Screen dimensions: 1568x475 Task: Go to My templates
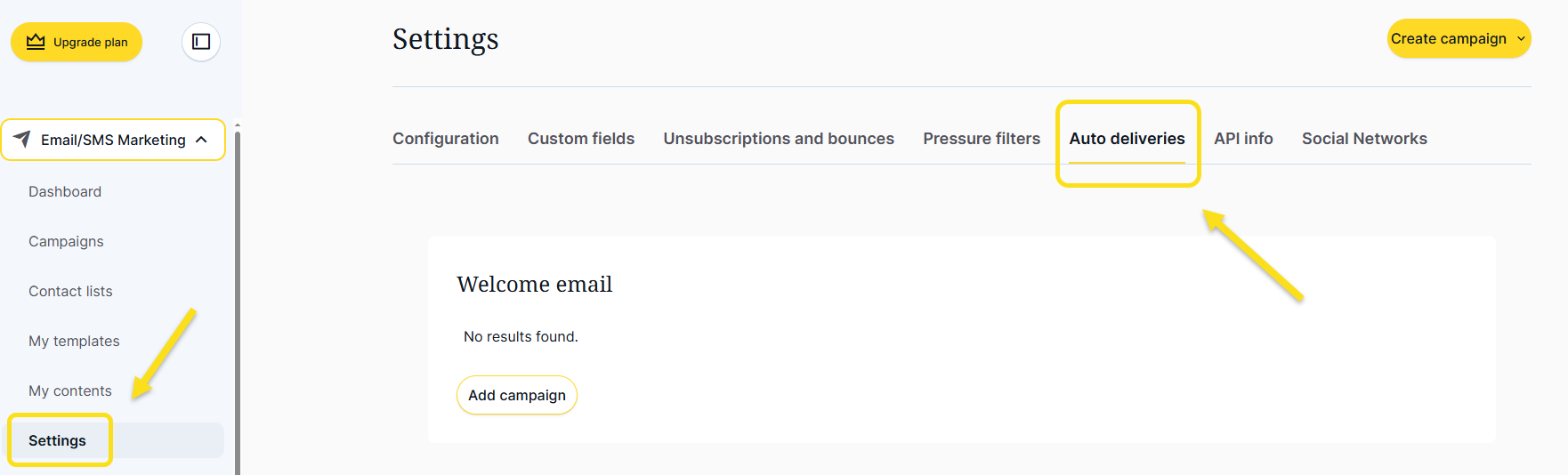[74, 341]
